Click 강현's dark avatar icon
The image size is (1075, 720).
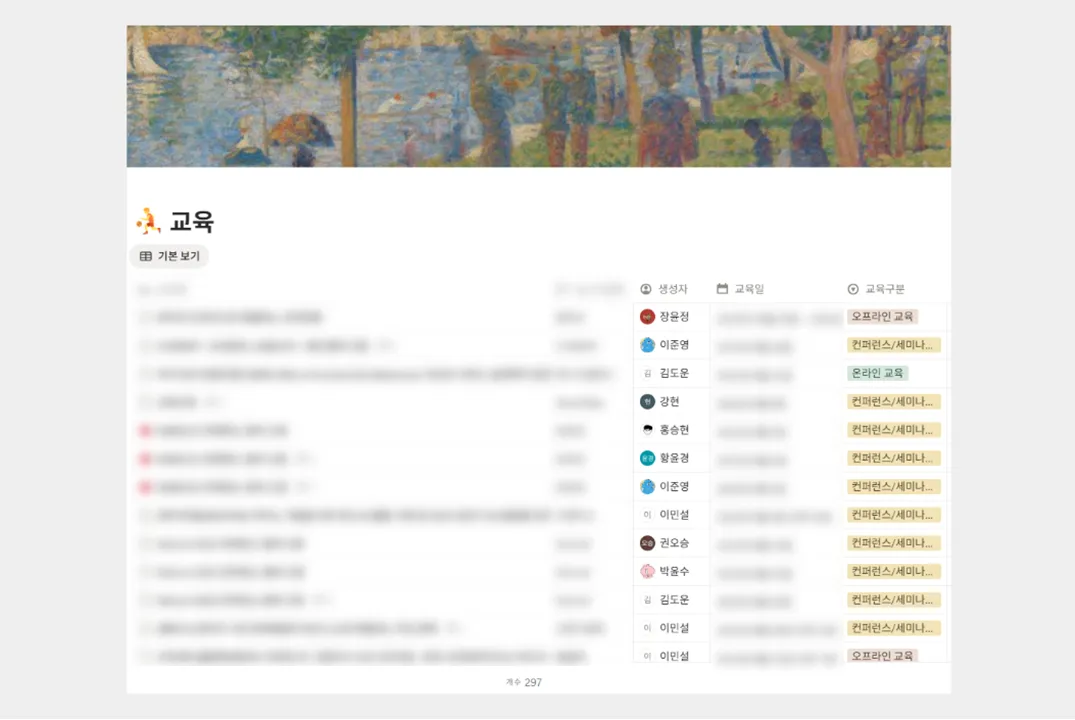(647, 402)
